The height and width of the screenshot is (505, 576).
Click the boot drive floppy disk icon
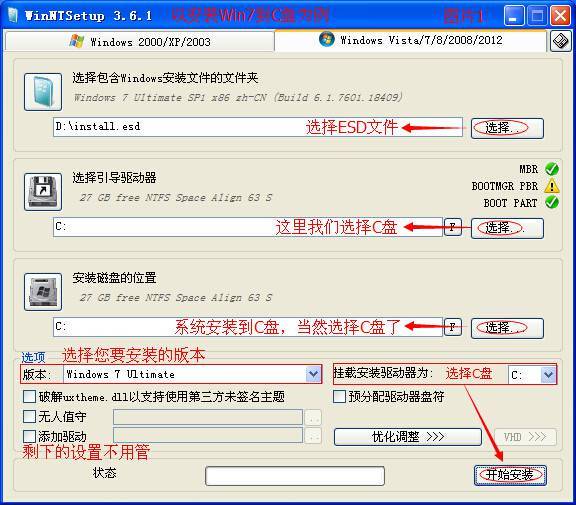pos(43,192)
